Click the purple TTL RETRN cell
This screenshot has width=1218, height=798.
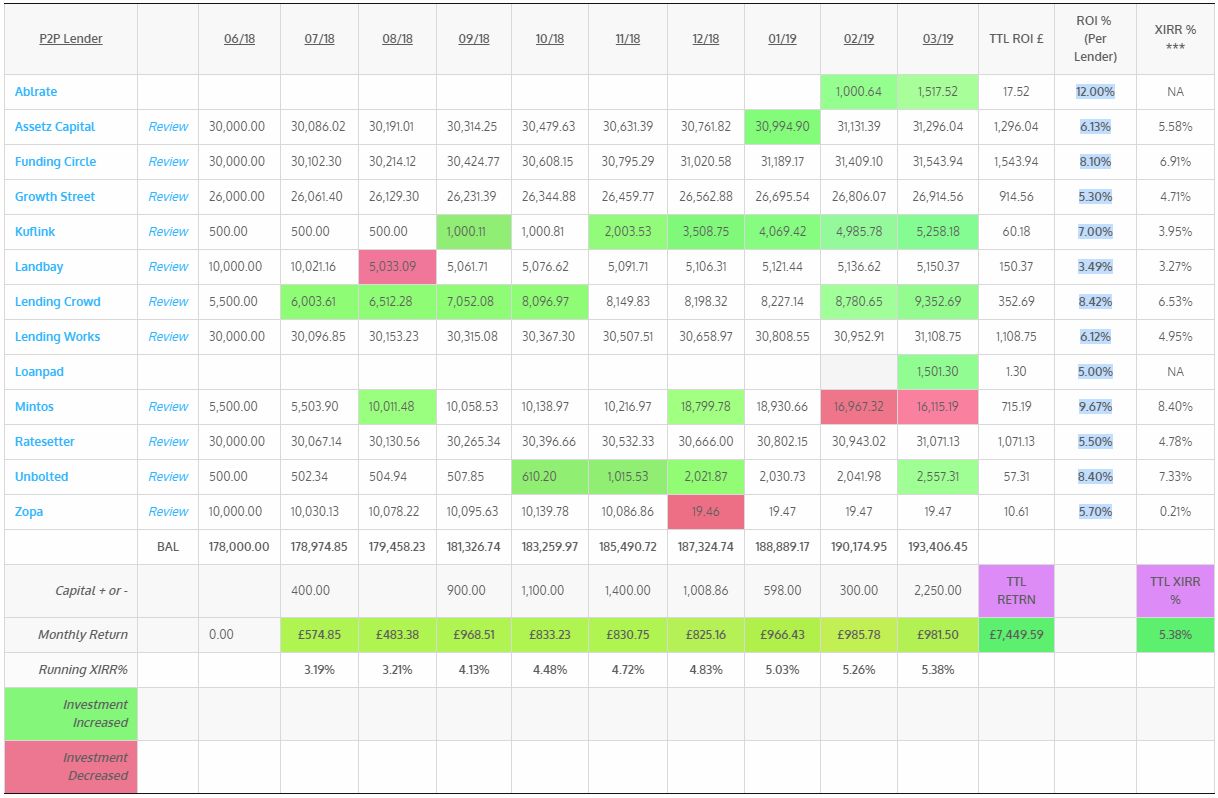(1016, 590)
